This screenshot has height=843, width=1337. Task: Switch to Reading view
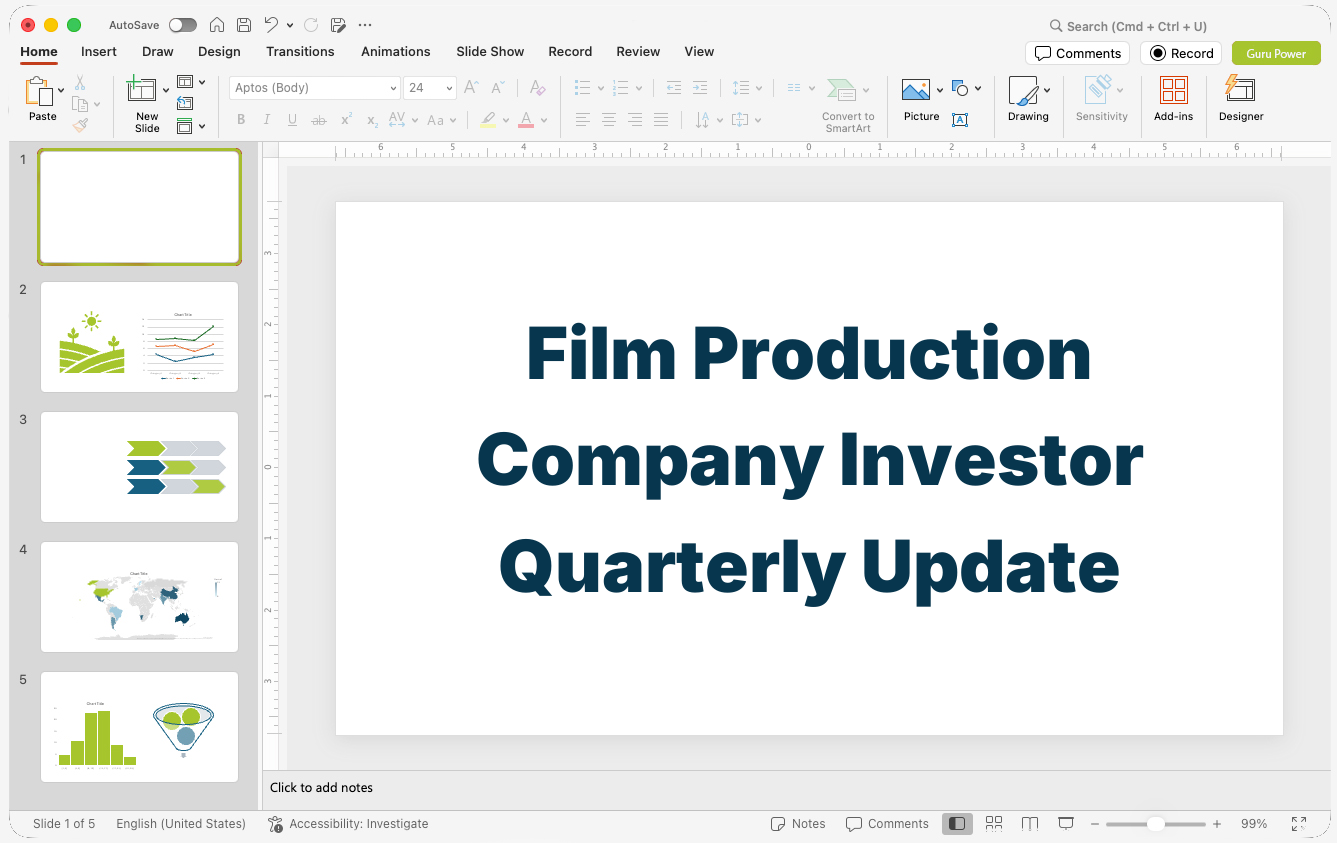1030,824
